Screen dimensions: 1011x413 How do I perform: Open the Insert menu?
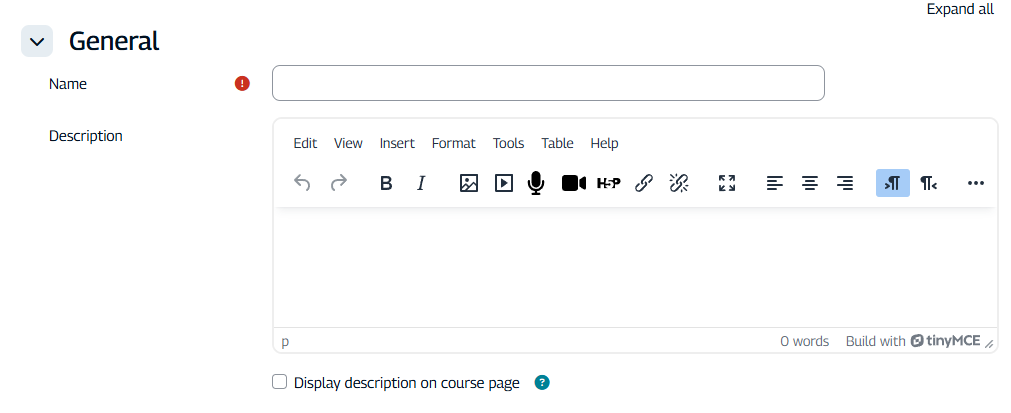click(397, 143)
